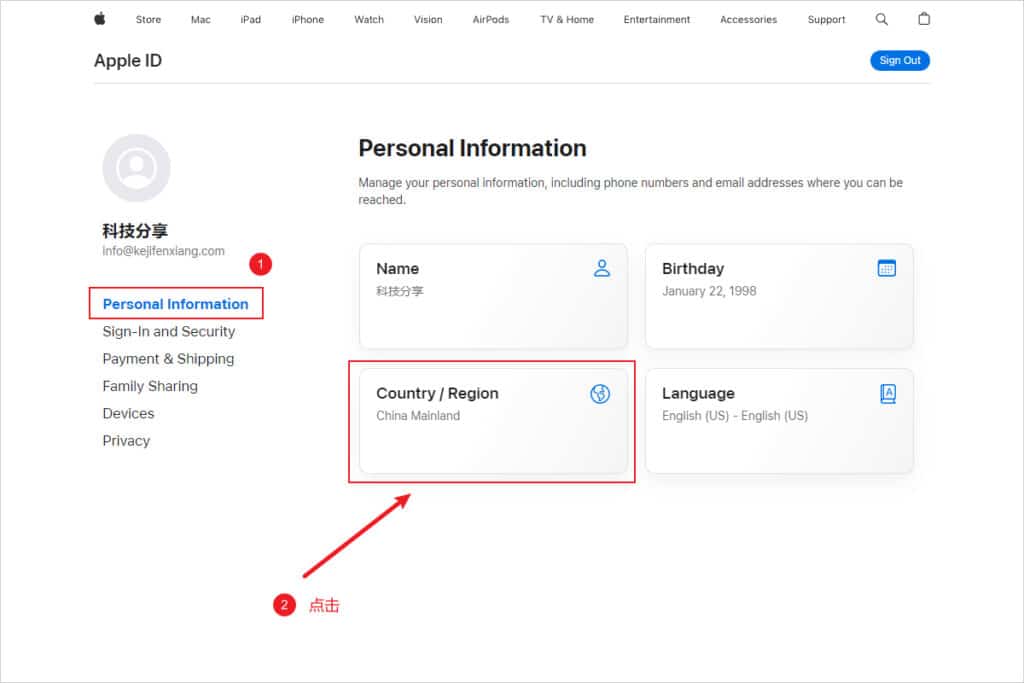Open the Store menu
The image size is (1024, 683).
(148, 20)
